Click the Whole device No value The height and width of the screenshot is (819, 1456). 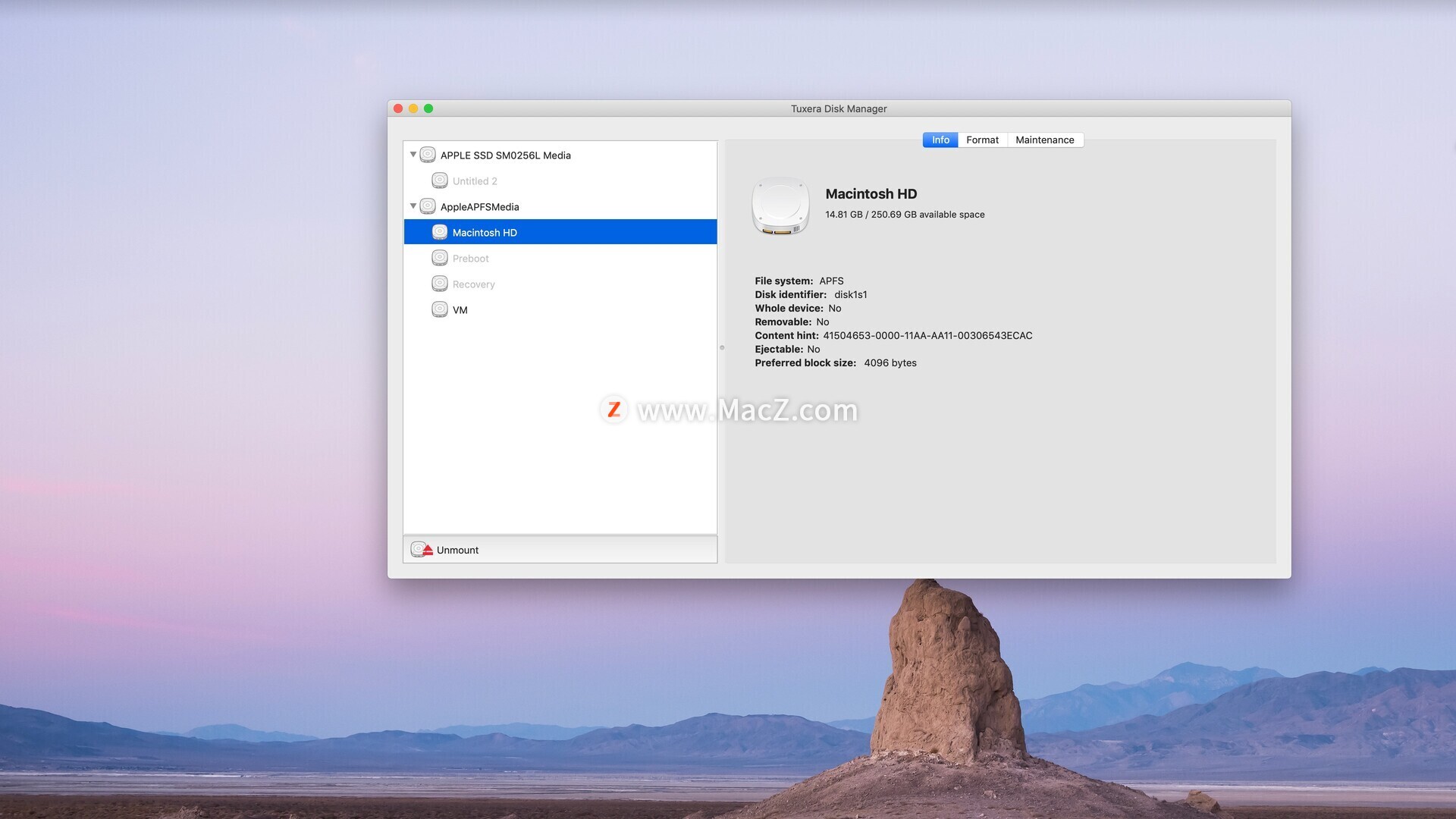pos(835,308)
